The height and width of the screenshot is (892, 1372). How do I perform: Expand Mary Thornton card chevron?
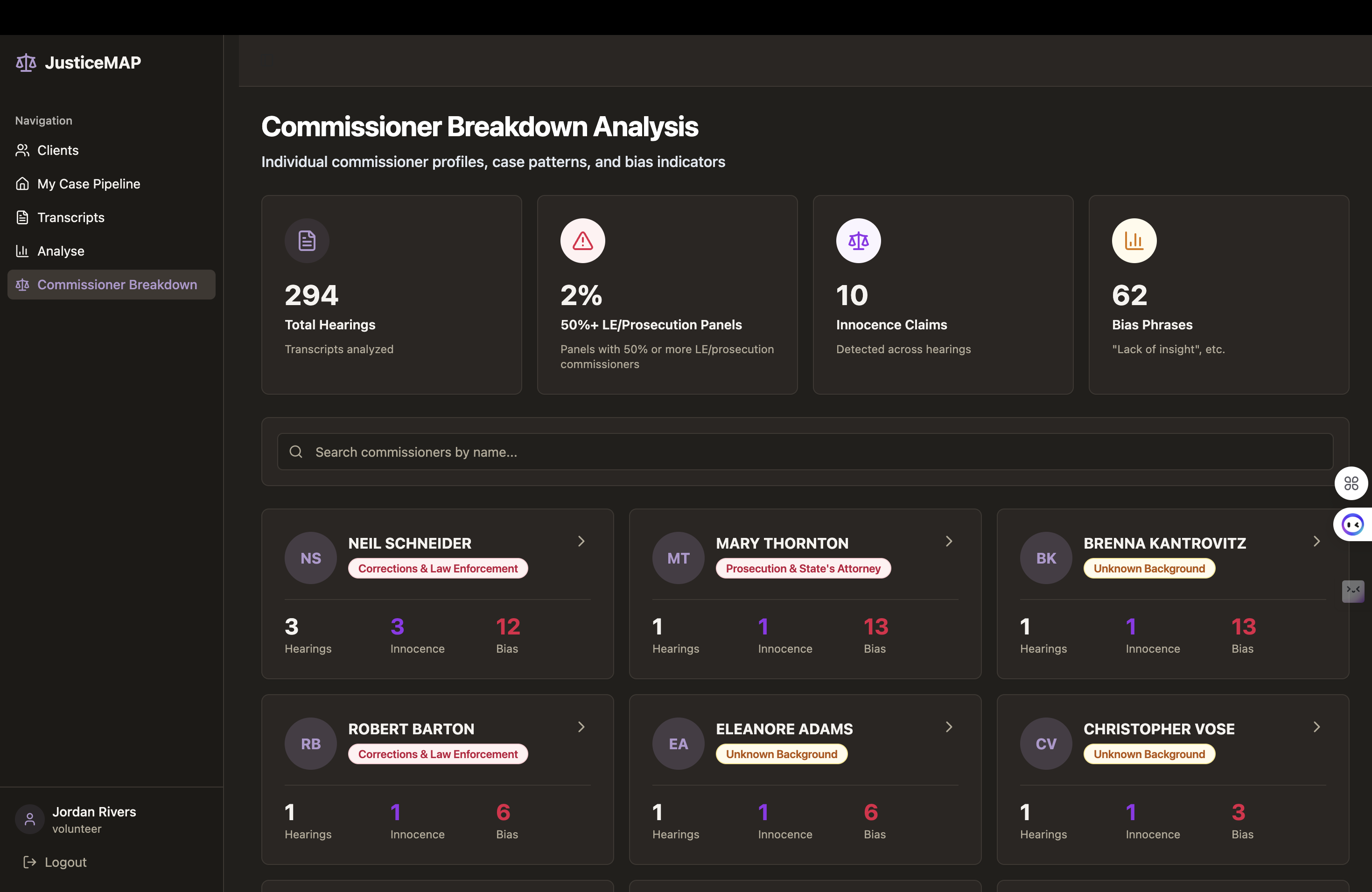pyautogui.click(x=949, y=541)
